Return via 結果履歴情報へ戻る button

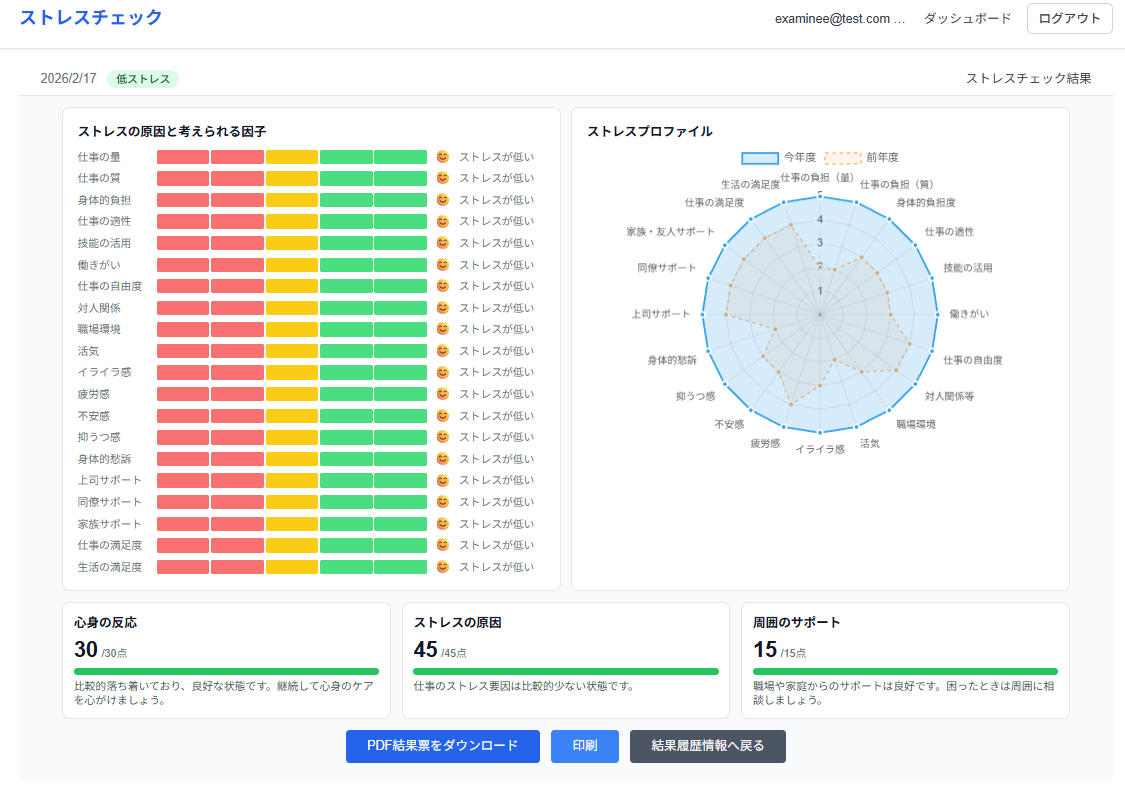pos(707,746)
